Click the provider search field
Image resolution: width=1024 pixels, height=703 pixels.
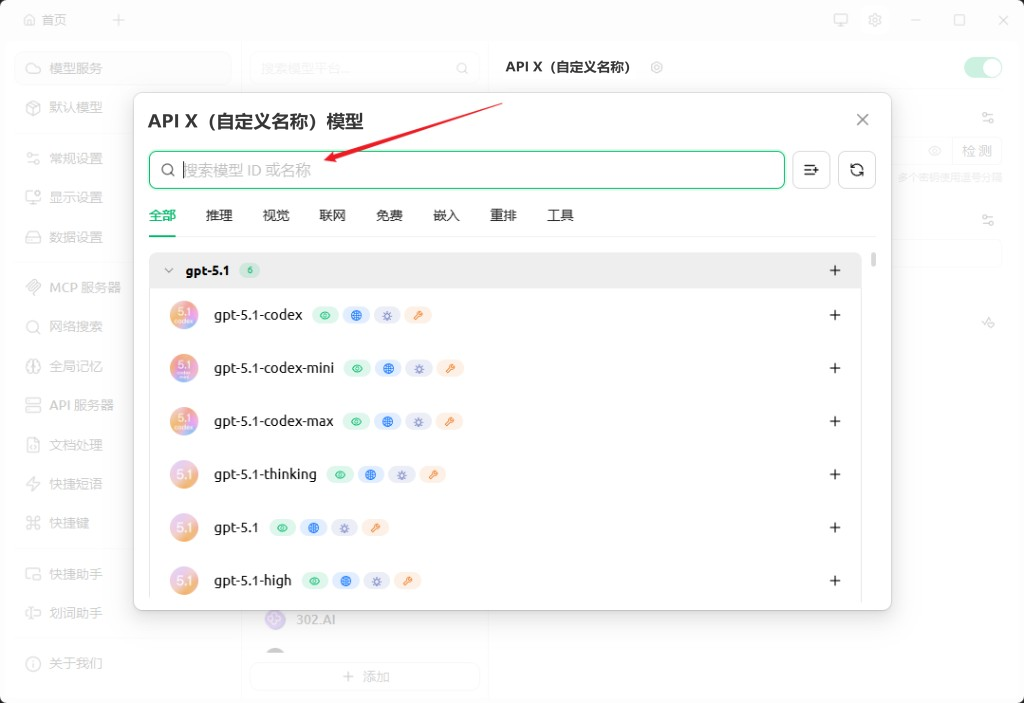pyautogui.click(x=365, y=68)
